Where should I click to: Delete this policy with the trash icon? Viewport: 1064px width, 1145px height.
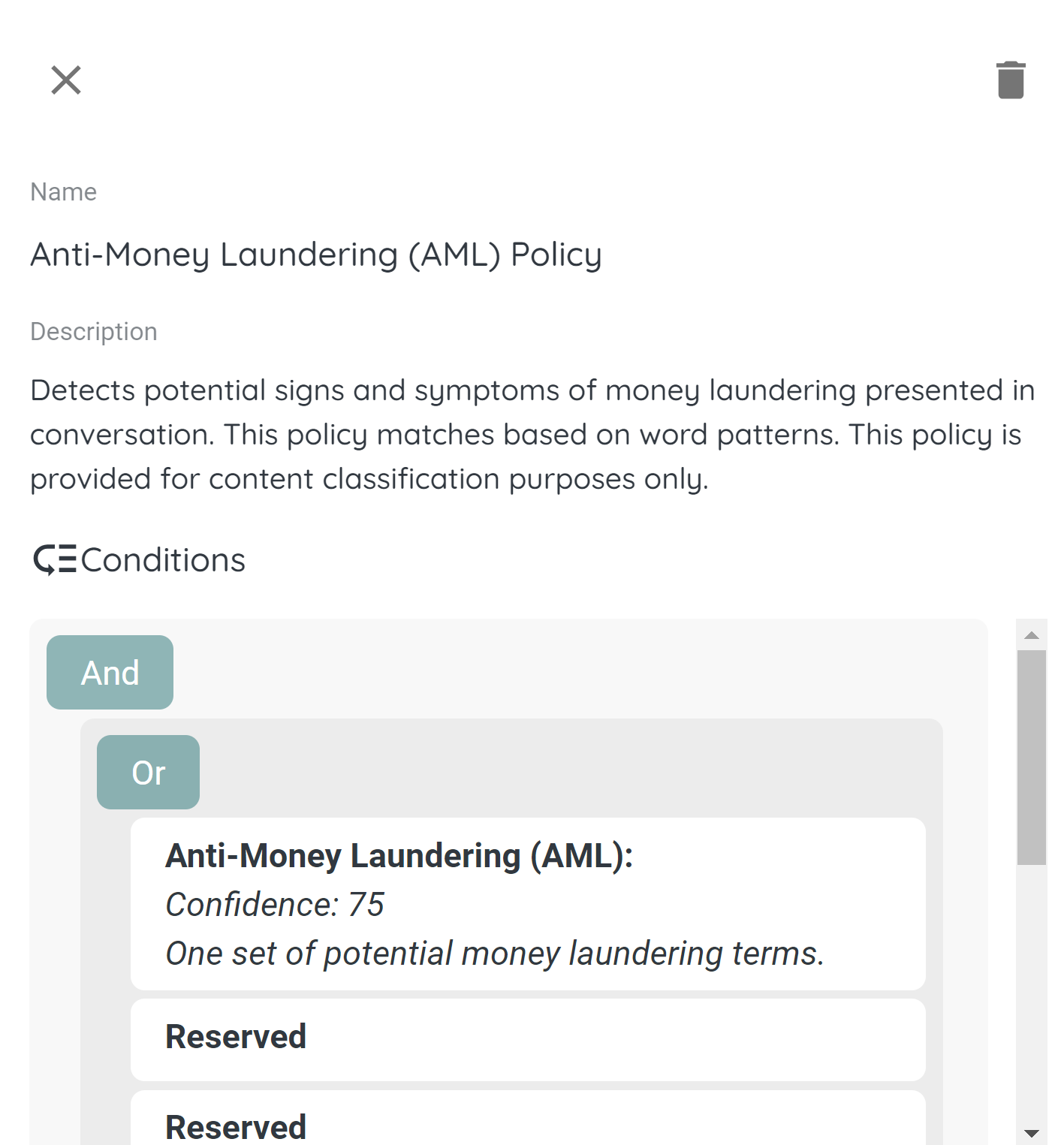coord(1011,80)
